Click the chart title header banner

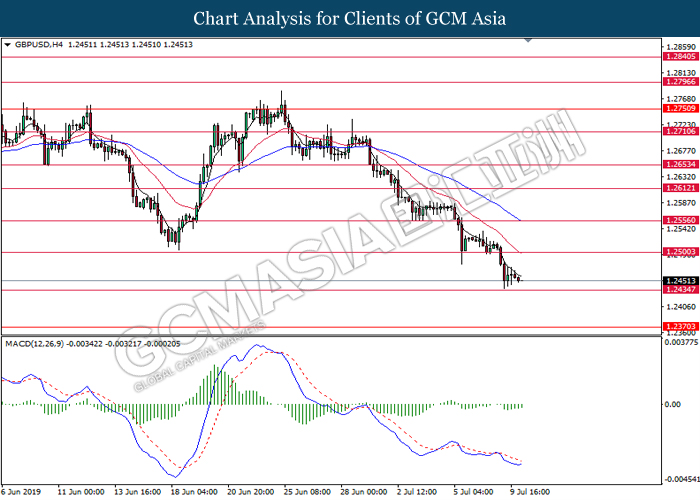click(350, 18)
